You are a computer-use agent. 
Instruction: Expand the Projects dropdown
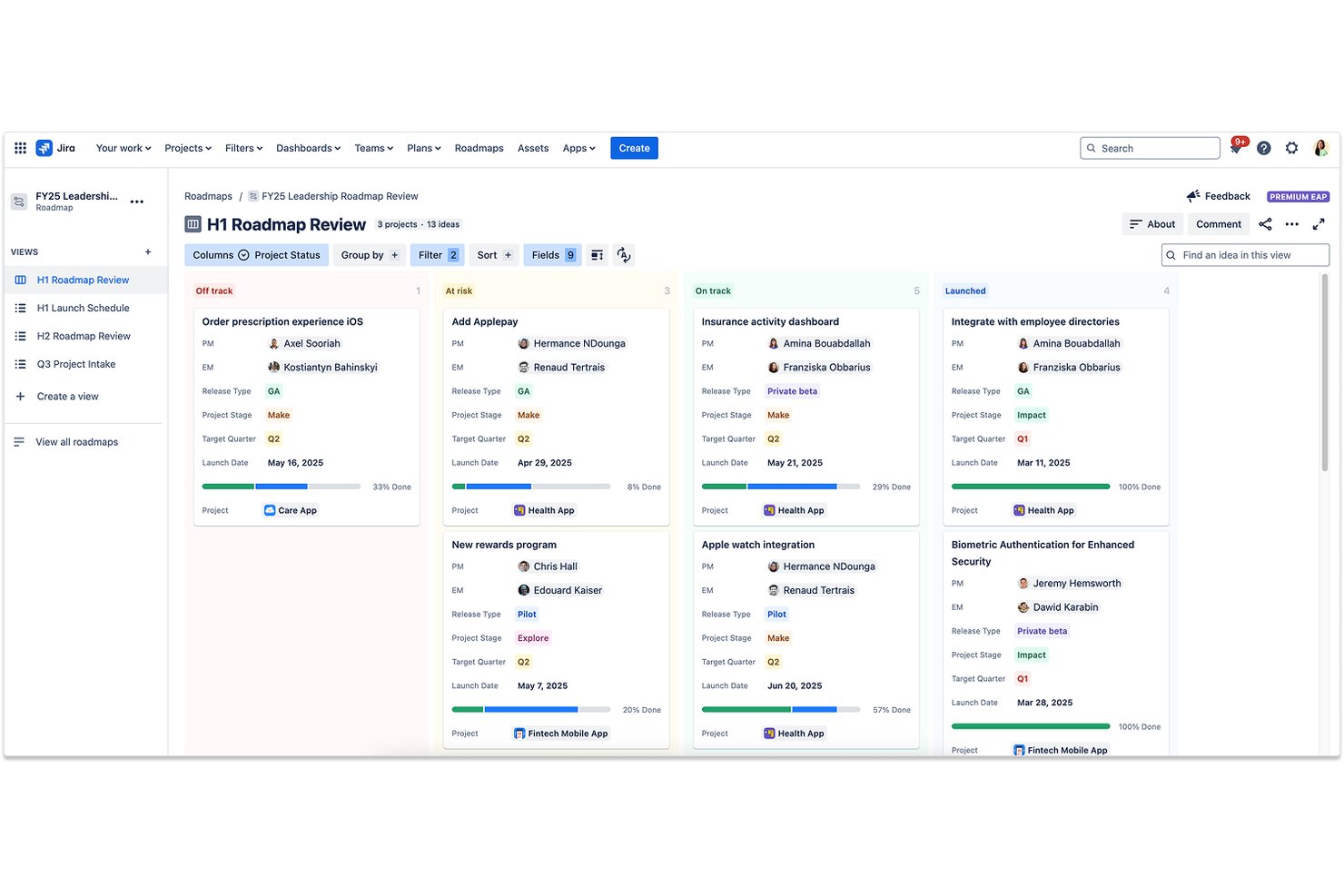188,148
